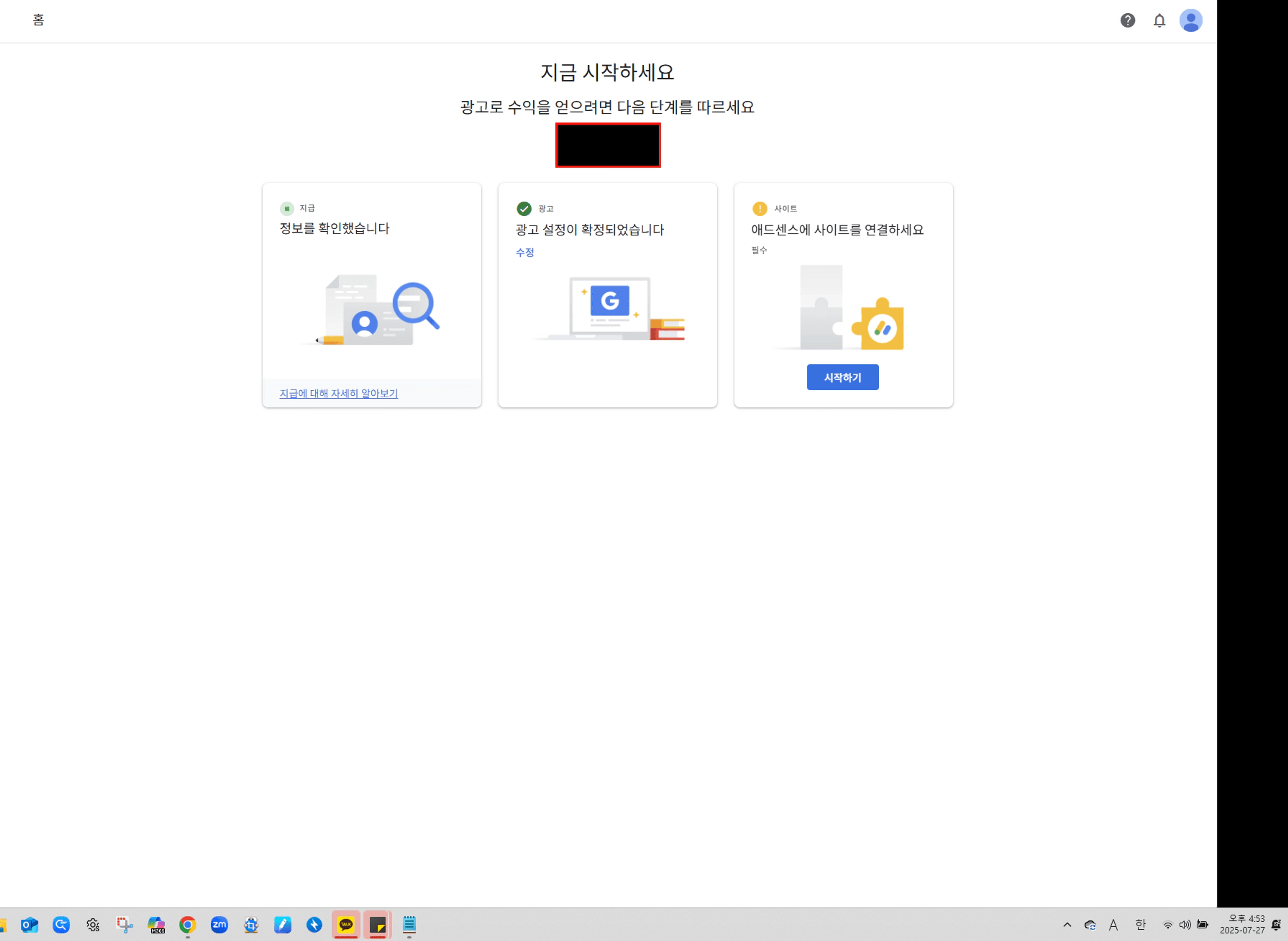The image size is (1288, 941).
Task: Open Microsoft 365 Copilot from taskbar
Action: [156, 925]
